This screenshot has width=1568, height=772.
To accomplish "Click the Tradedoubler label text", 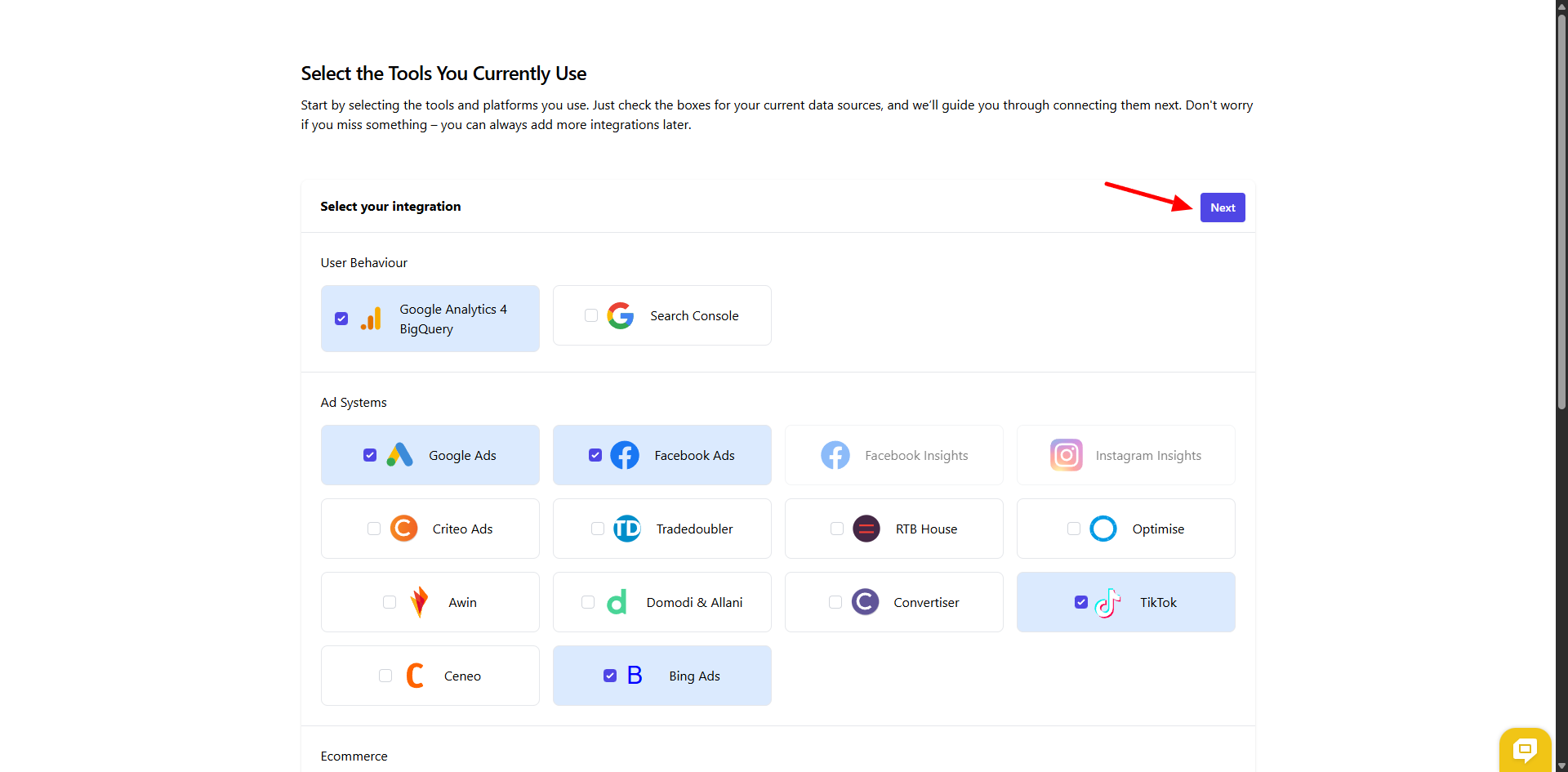I will pyautogui.click(x=694, y=529).
